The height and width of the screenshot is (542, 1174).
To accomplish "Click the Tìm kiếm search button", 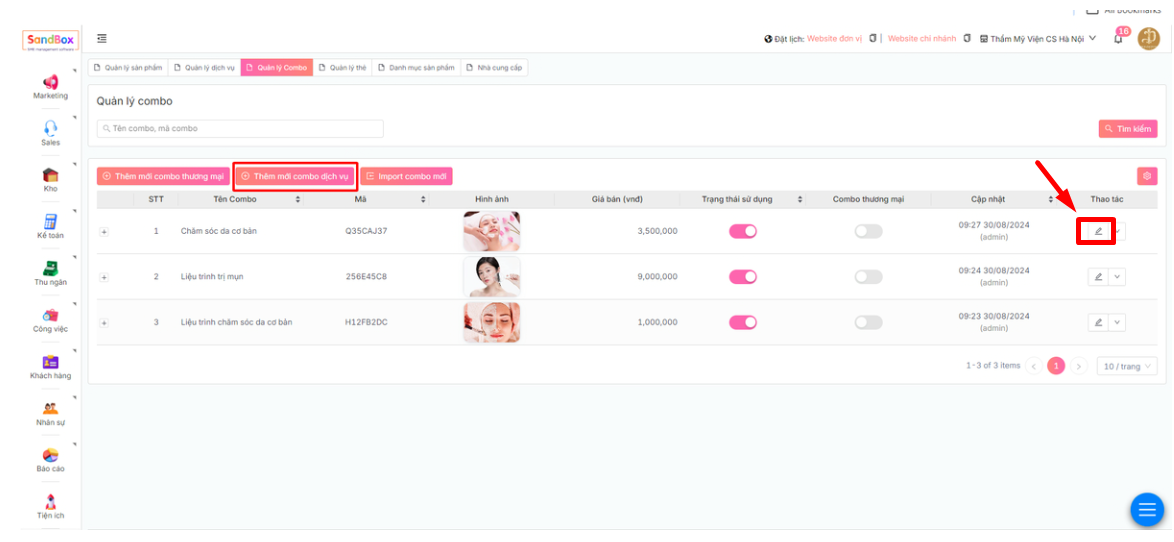I will pyautogui.click(x=1127, y=129).
